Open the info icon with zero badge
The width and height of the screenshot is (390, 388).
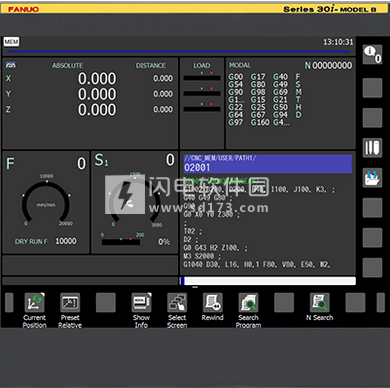click(x=372, y=54)
